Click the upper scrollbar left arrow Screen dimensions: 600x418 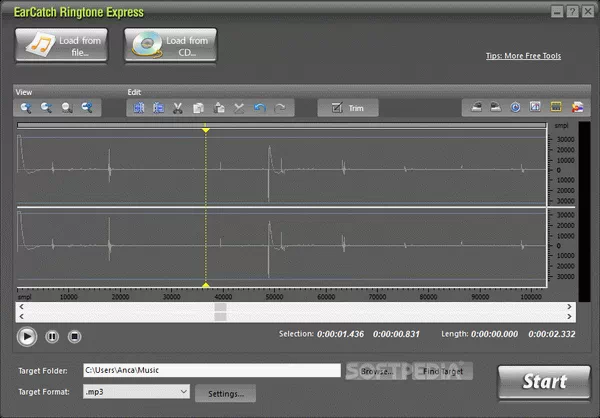(x=21, y=307)
